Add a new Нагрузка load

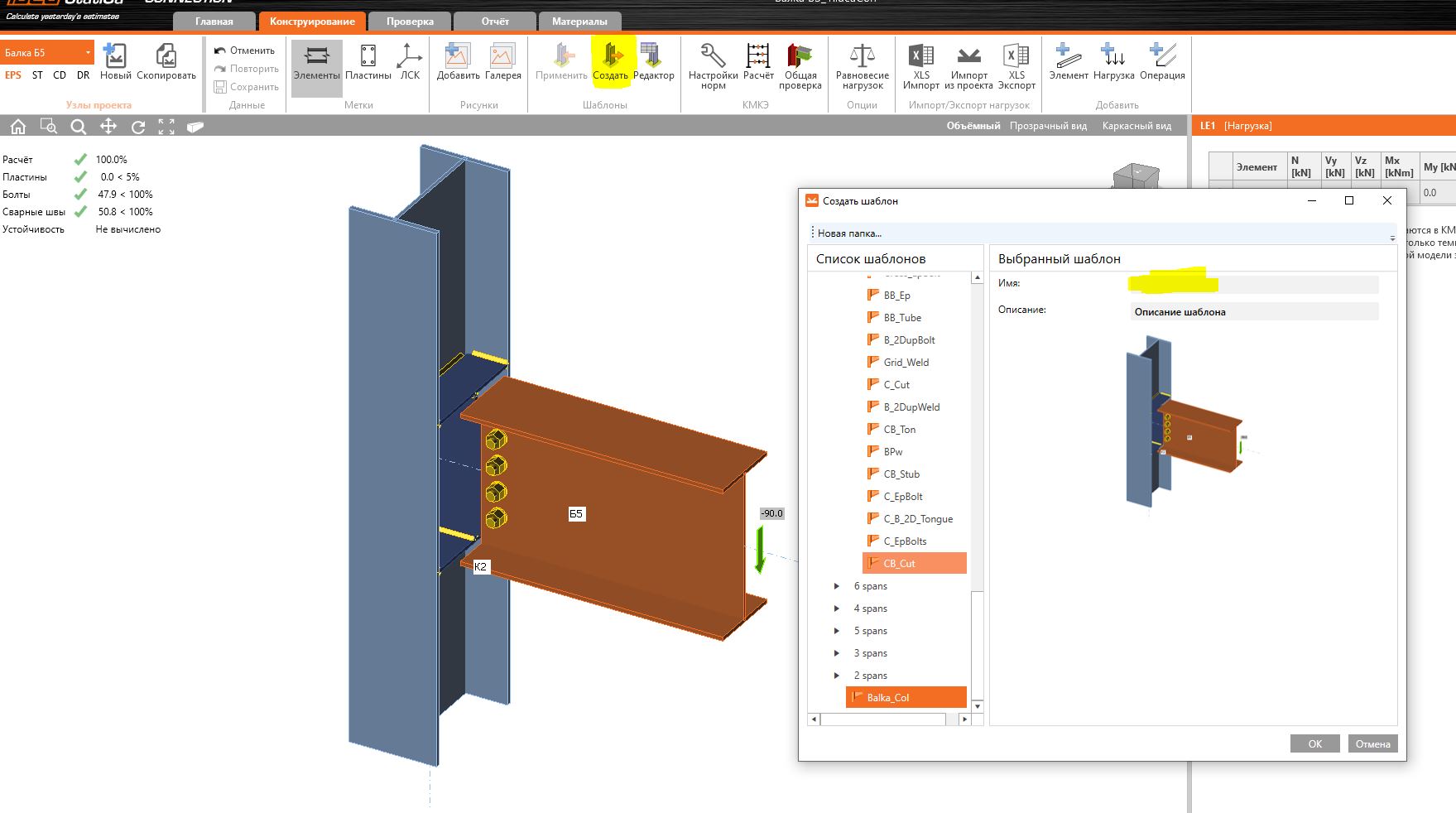click(1113, 57)
